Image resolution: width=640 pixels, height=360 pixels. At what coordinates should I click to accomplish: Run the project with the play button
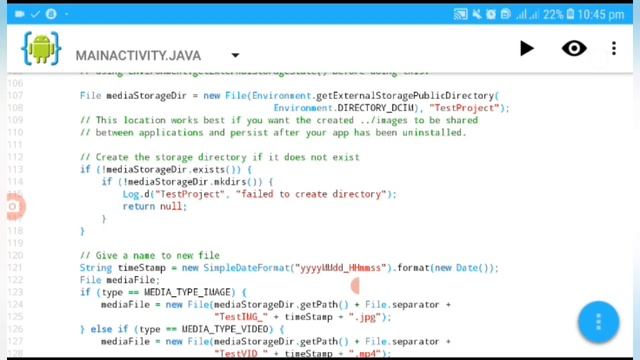[x=527, y=48]
